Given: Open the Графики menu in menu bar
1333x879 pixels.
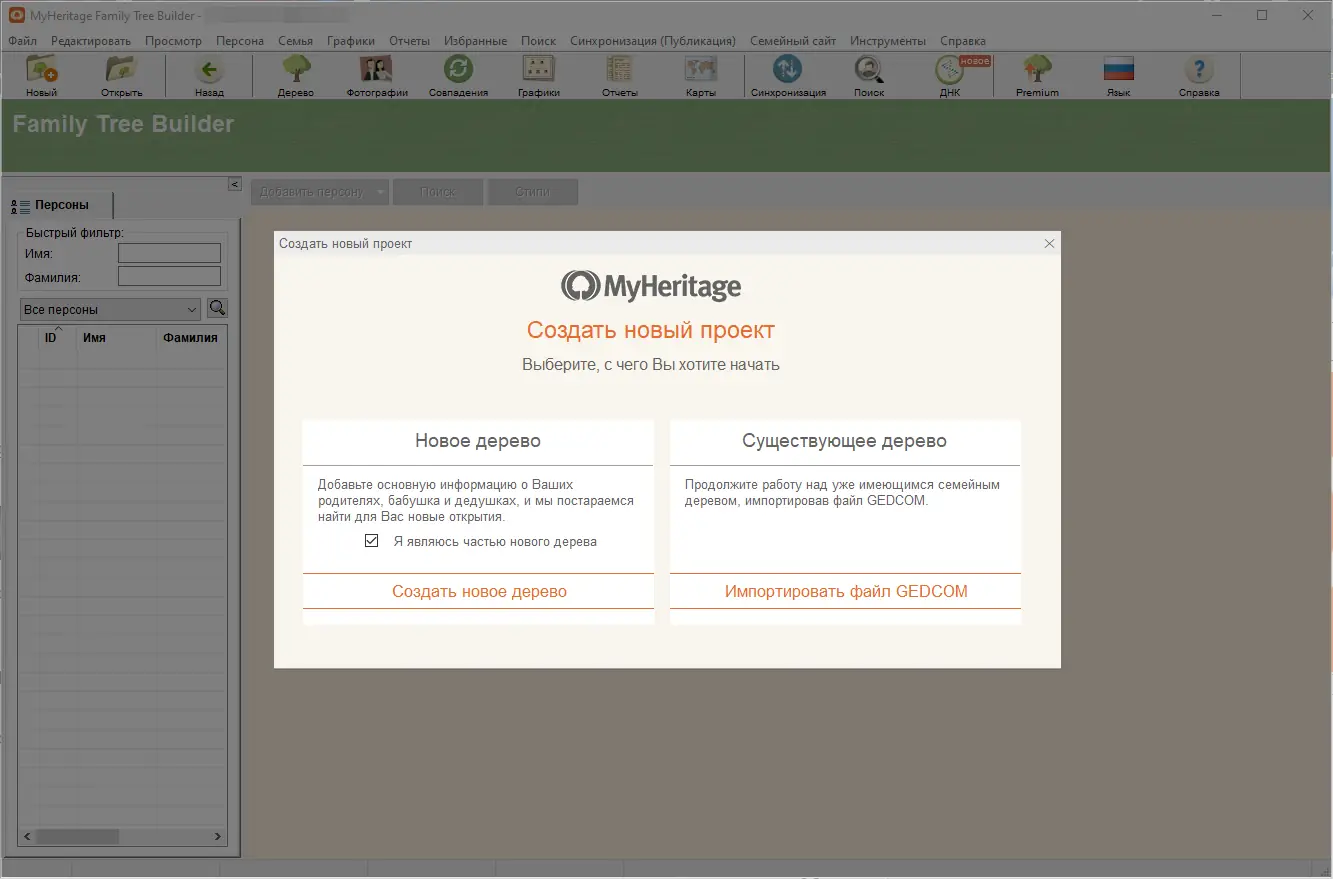Looking at the screenshot, I should coord(351,41).
